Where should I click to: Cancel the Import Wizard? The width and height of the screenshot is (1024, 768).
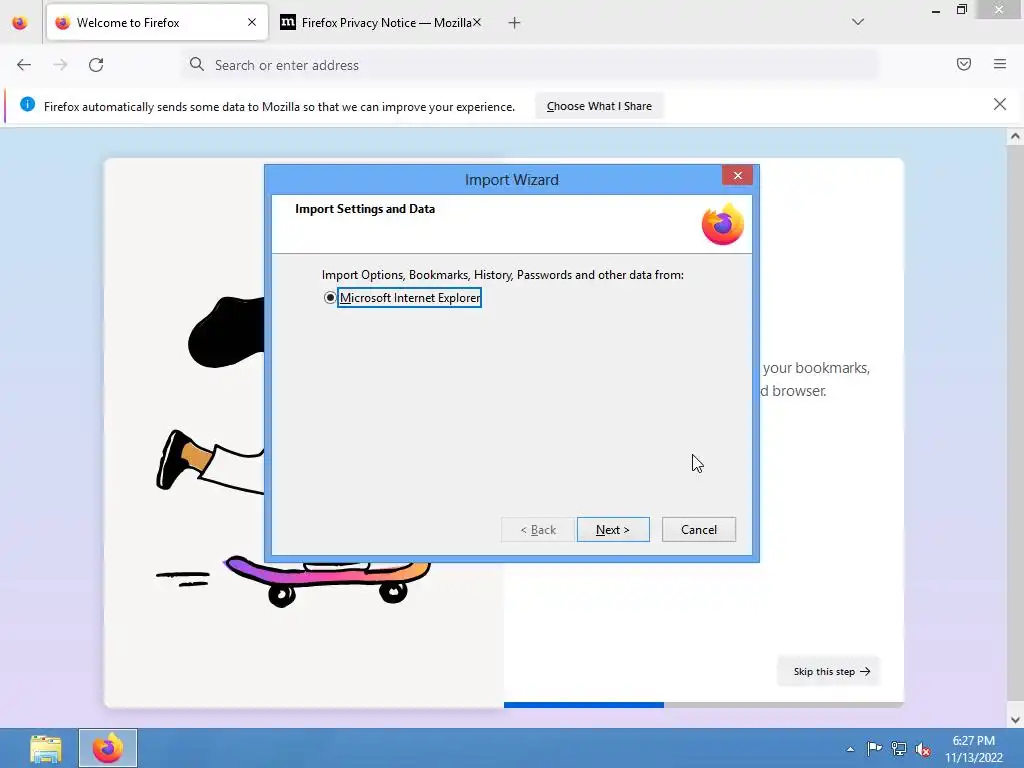click(699, 530)
